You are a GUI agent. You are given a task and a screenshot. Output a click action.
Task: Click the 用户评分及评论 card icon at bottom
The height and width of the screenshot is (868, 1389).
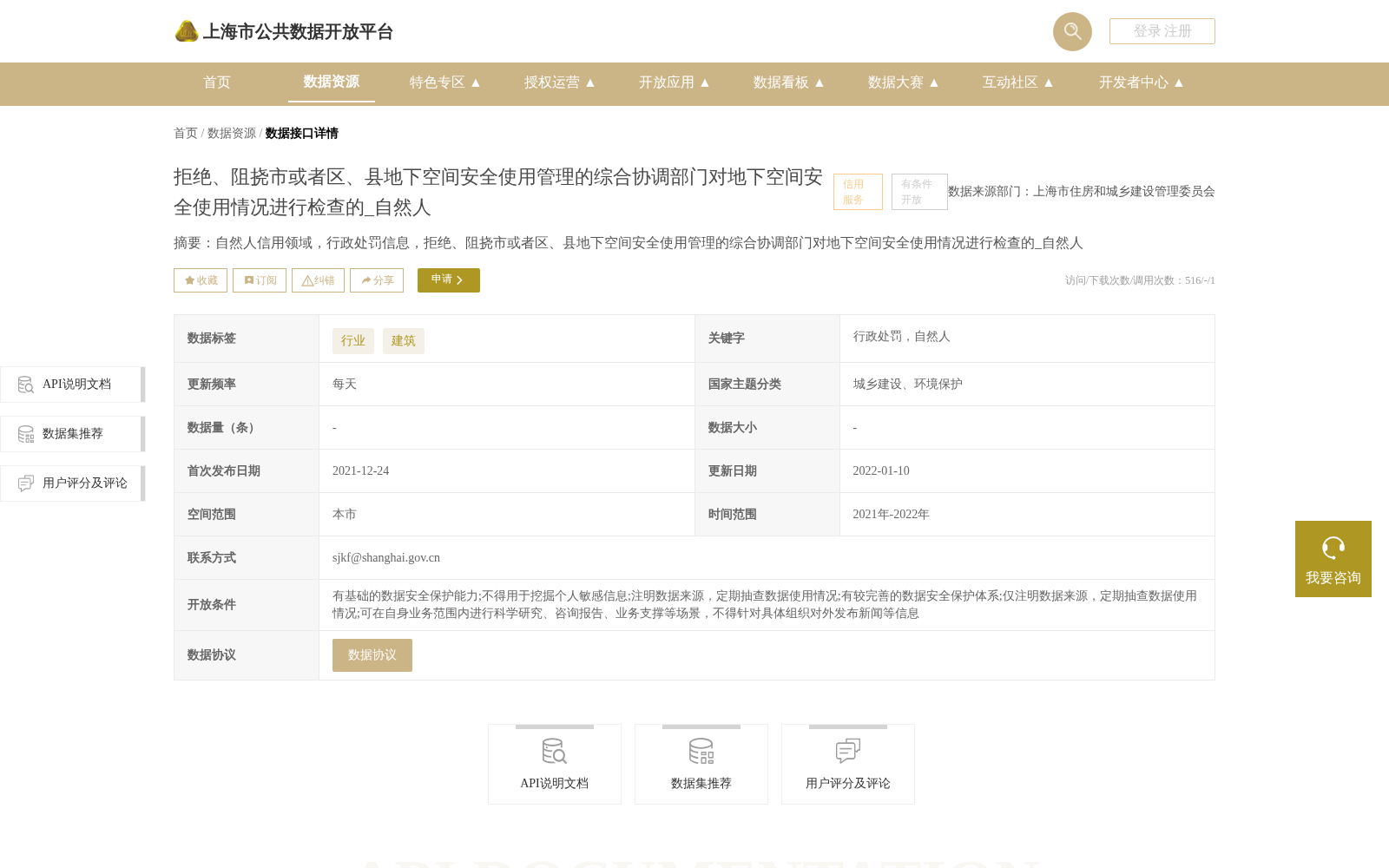point(848,751)
